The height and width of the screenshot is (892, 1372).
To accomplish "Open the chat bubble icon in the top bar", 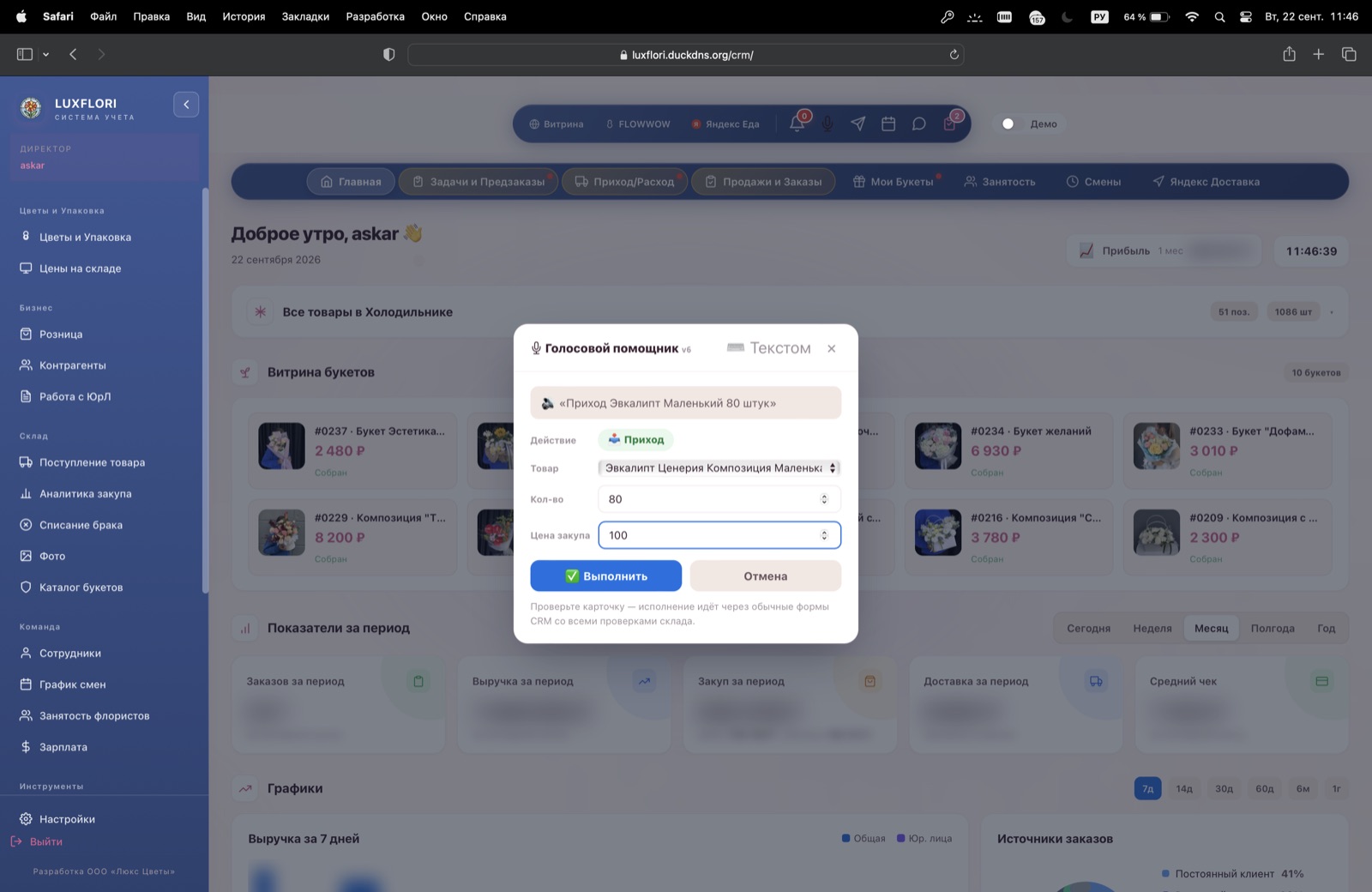I will coord(919,124).
